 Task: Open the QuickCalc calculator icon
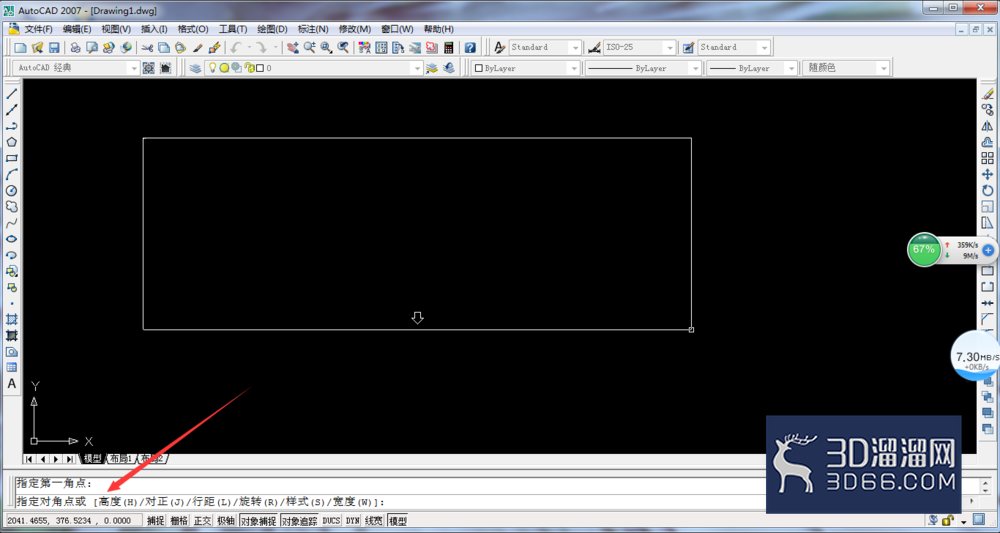[448, 48]
